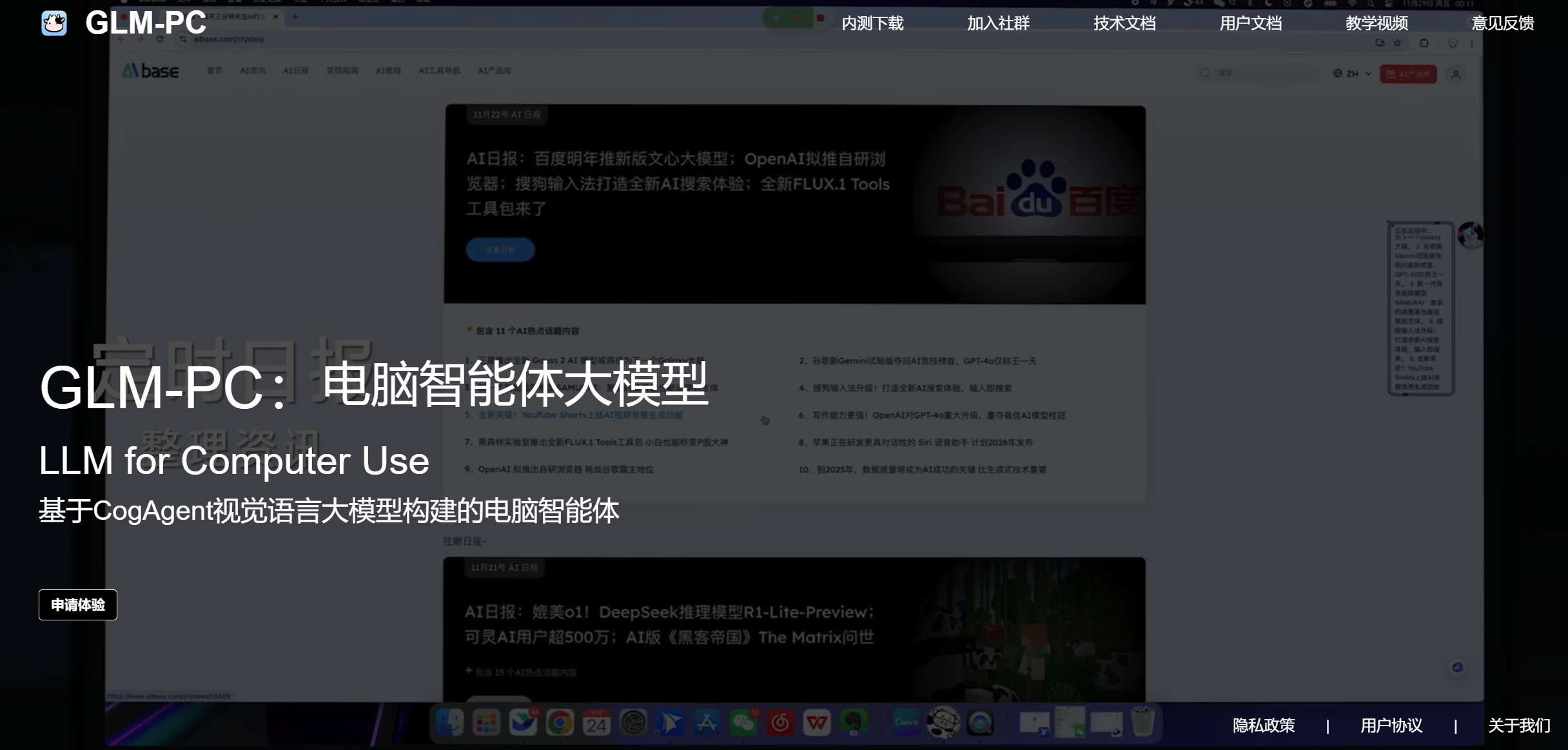The width and height of the screenshot is (1568, 750).
Task: Select 教学视频 in the header menu
Action: tap(1377, 23)
